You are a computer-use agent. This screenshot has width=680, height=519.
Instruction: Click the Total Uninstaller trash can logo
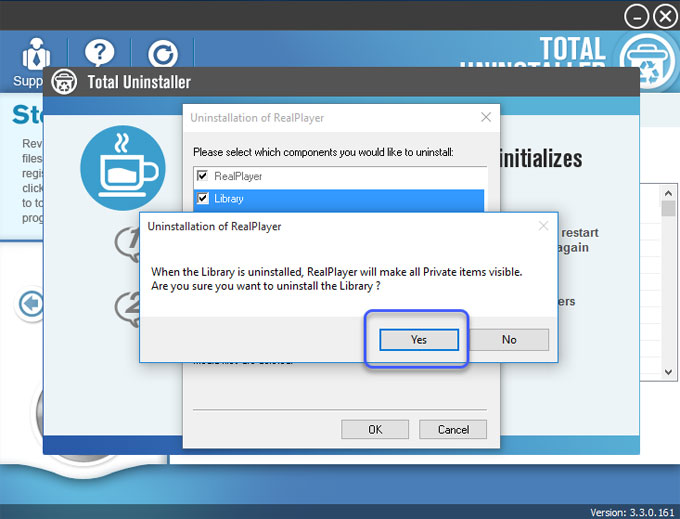(647, 62)
